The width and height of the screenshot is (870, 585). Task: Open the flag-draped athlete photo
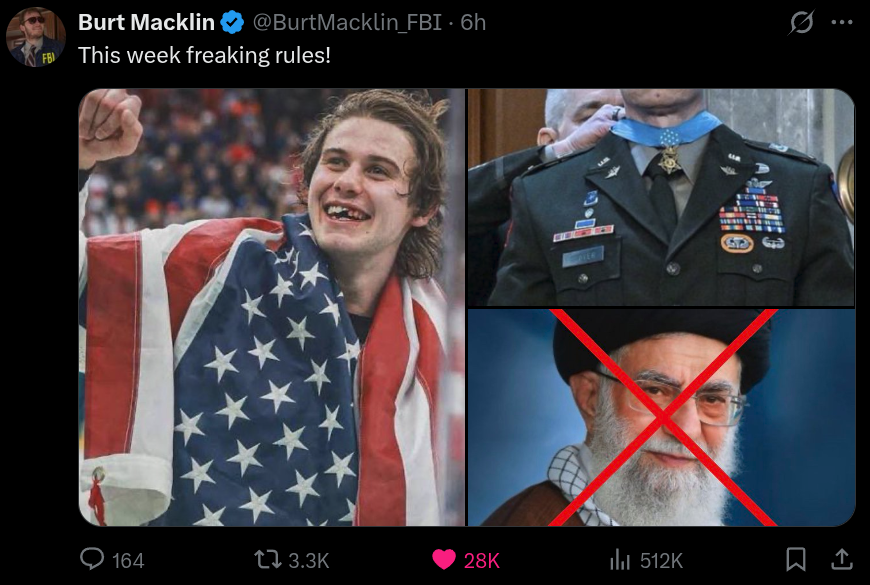point(271,307)
